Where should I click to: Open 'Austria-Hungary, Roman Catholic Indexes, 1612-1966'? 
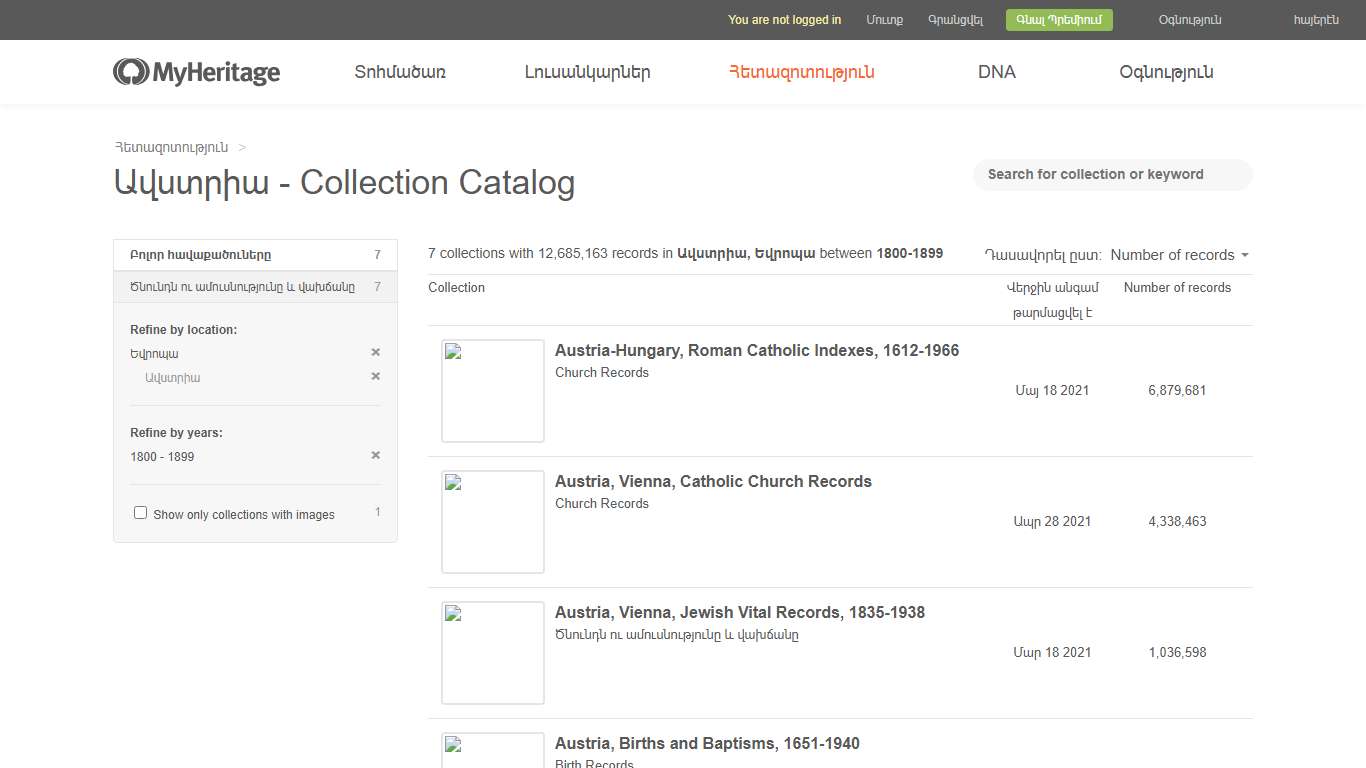pos(757,350)
